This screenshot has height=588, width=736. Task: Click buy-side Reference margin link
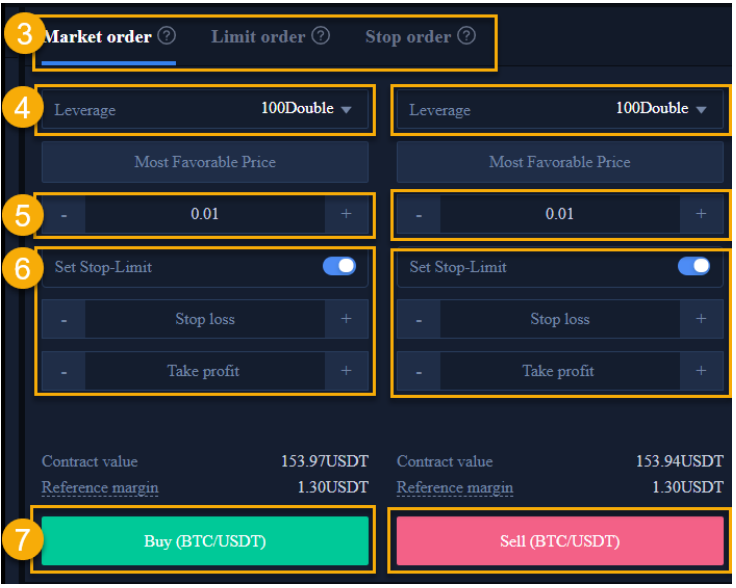[100, 487]
